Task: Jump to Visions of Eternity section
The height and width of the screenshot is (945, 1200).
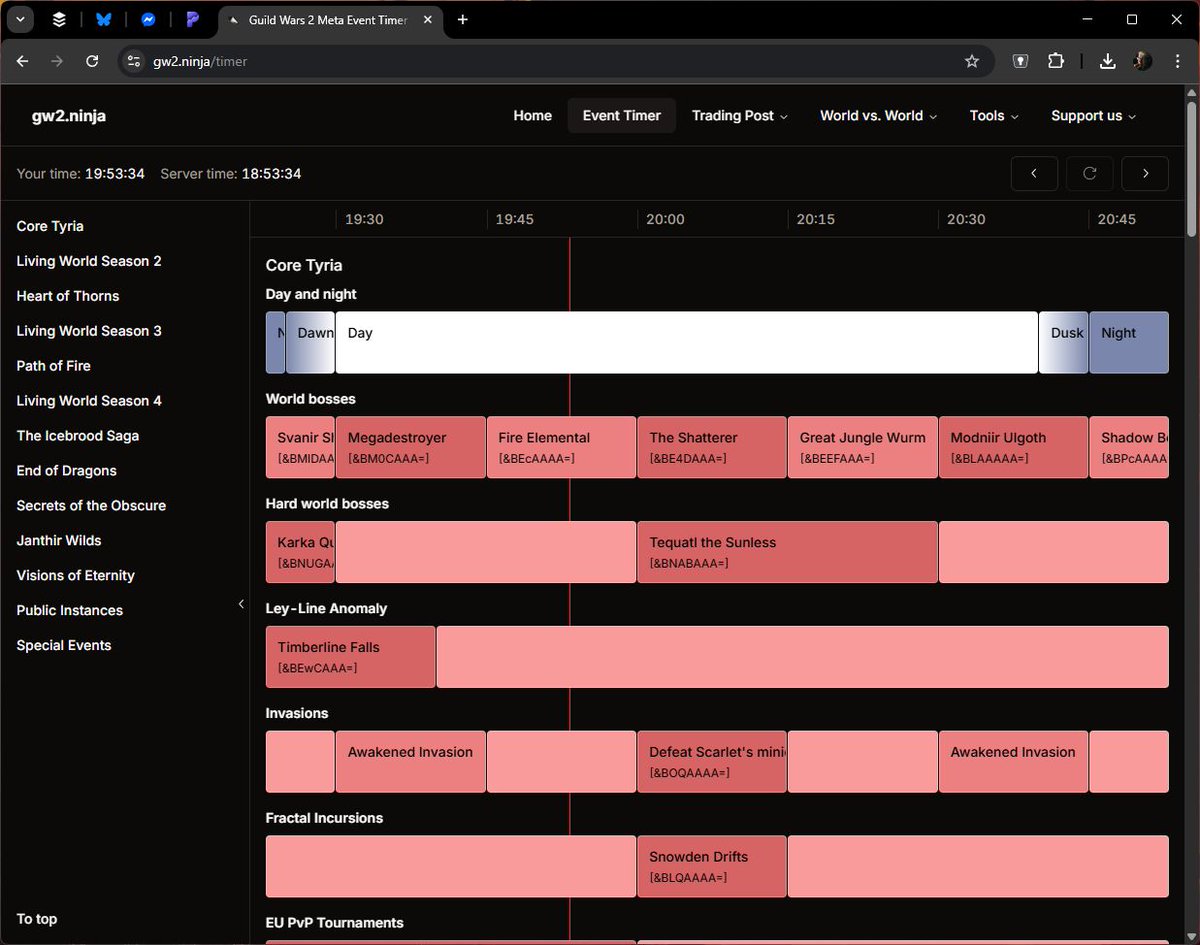Action: [76, 576]
